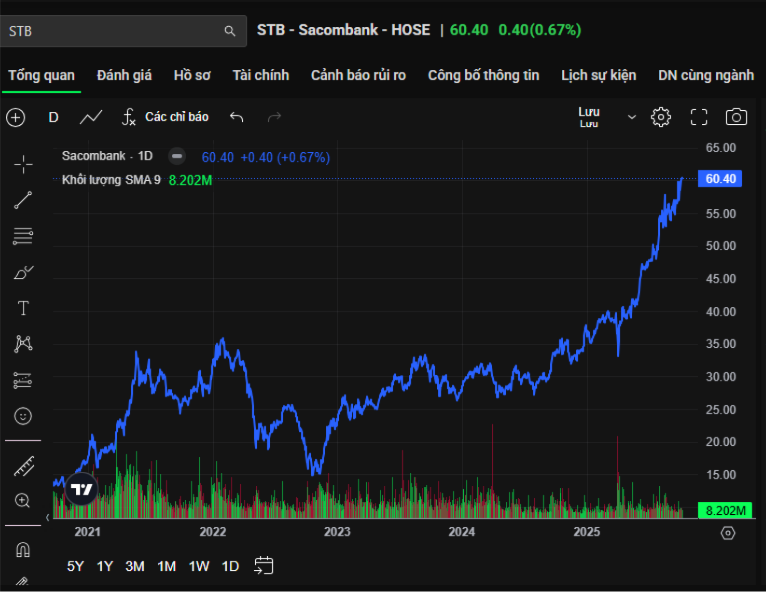Click the STB search input field
The width and height of the screenshot is (766, 592).
coord(115,31)
